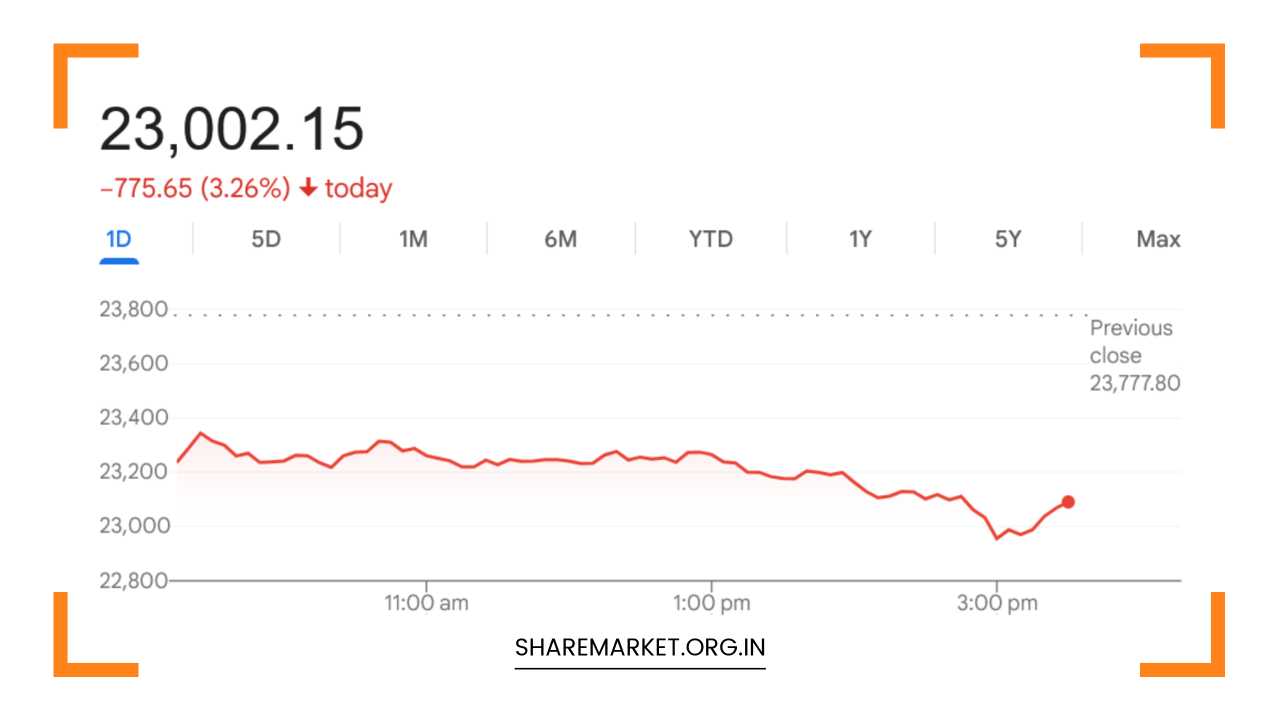Image resolution: width=1280 pixels, height=720 pixels.
Task: Click the 23,002.15 index value
Action: pos(232,130)
